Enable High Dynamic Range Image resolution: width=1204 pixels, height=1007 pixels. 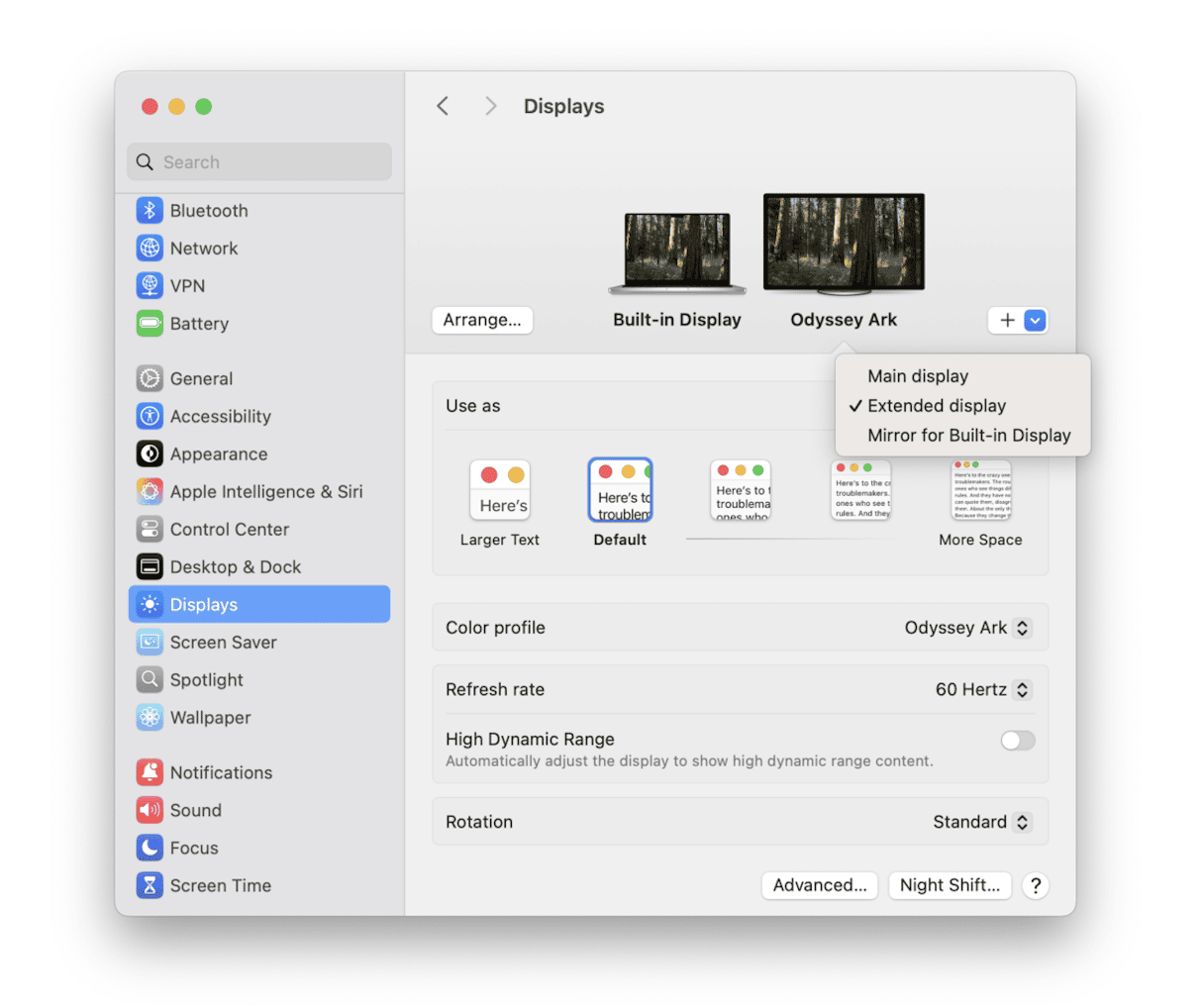pos(1017,740)
